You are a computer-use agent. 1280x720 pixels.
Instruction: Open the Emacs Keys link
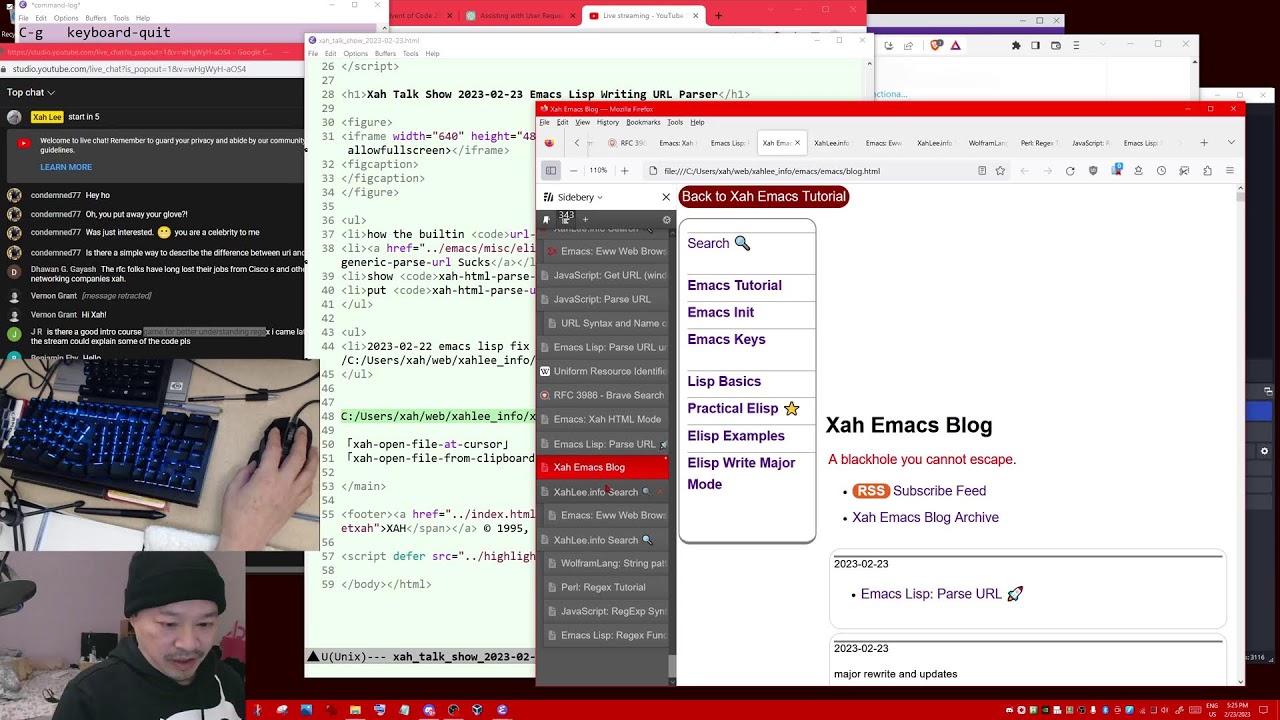726,339
